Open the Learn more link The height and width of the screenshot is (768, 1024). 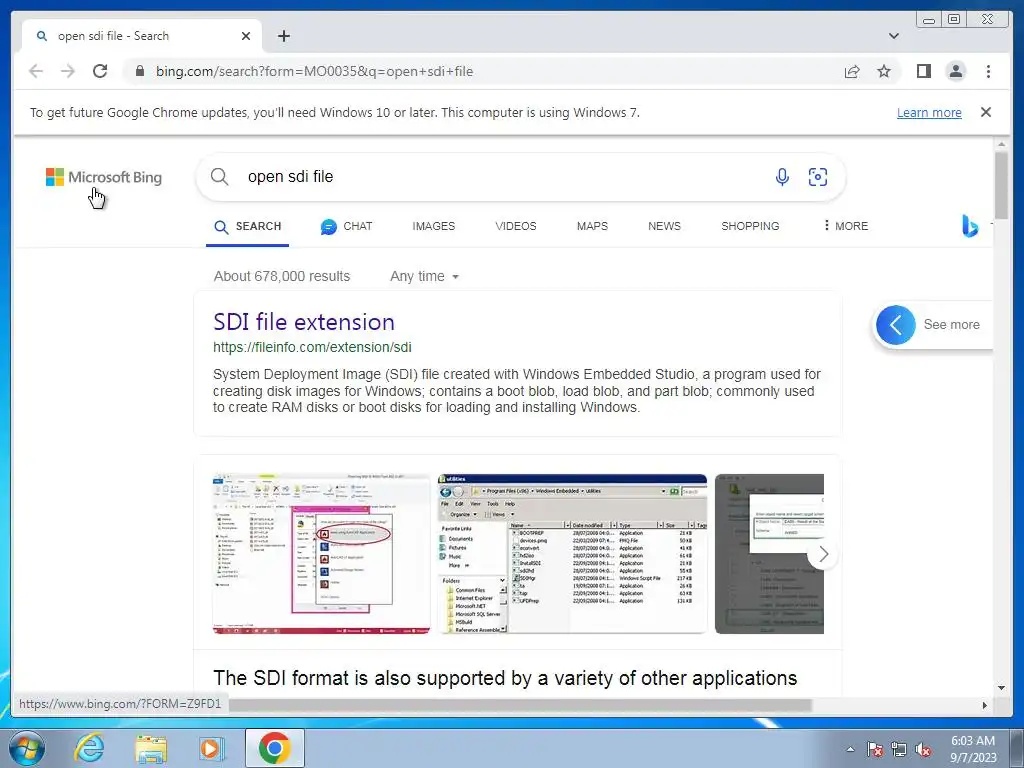click(929, 112)
